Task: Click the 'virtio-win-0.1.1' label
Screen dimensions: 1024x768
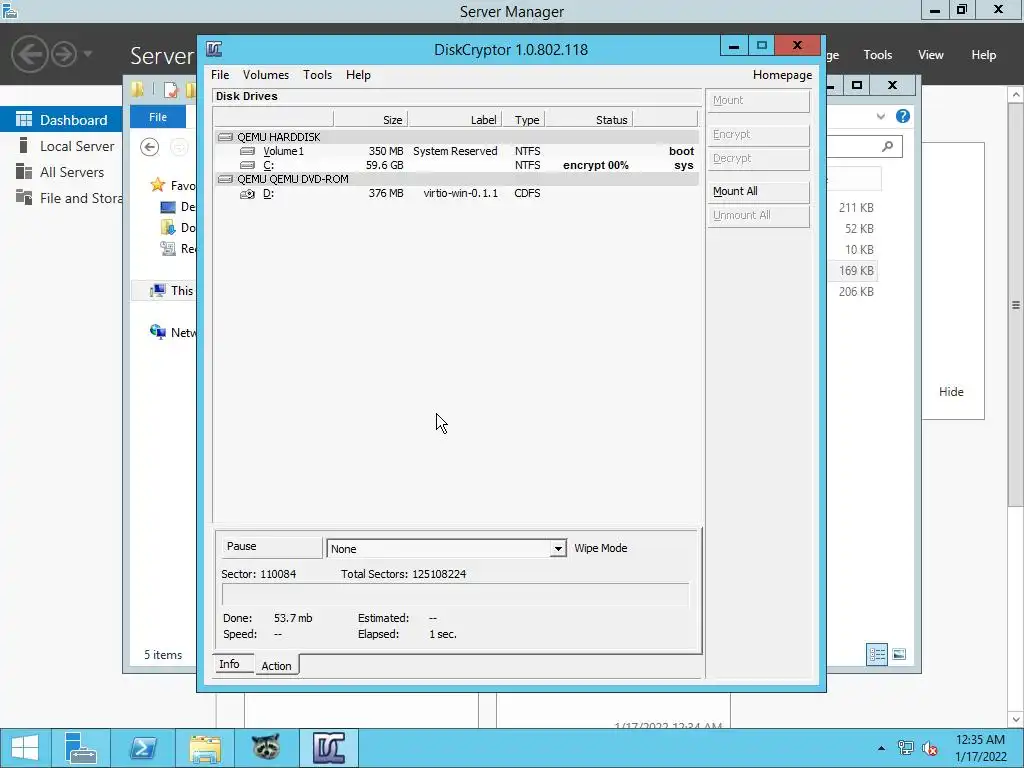Action: (x=460, y=193)
